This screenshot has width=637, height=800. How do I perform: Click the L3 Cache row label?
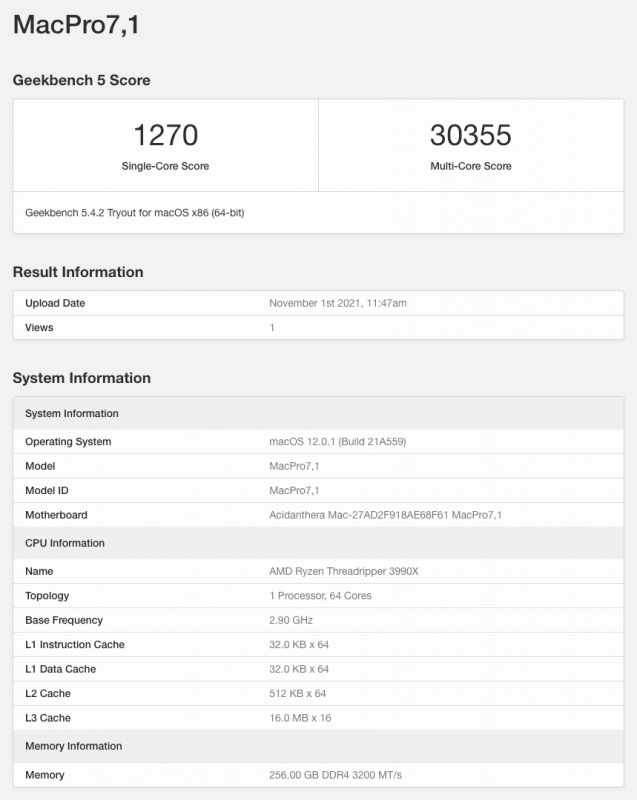tap(48, 718)
